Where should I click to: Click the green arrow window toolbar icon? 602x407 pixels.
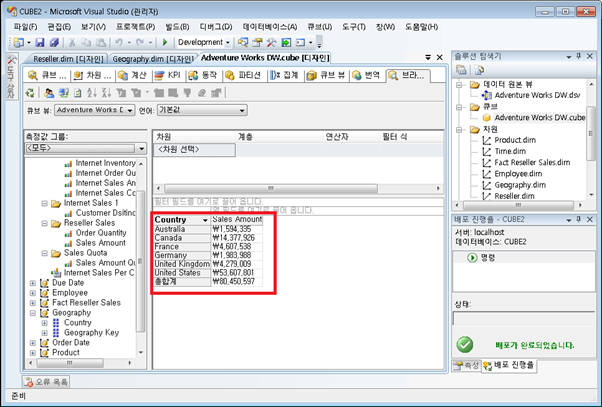coord(286,42)
